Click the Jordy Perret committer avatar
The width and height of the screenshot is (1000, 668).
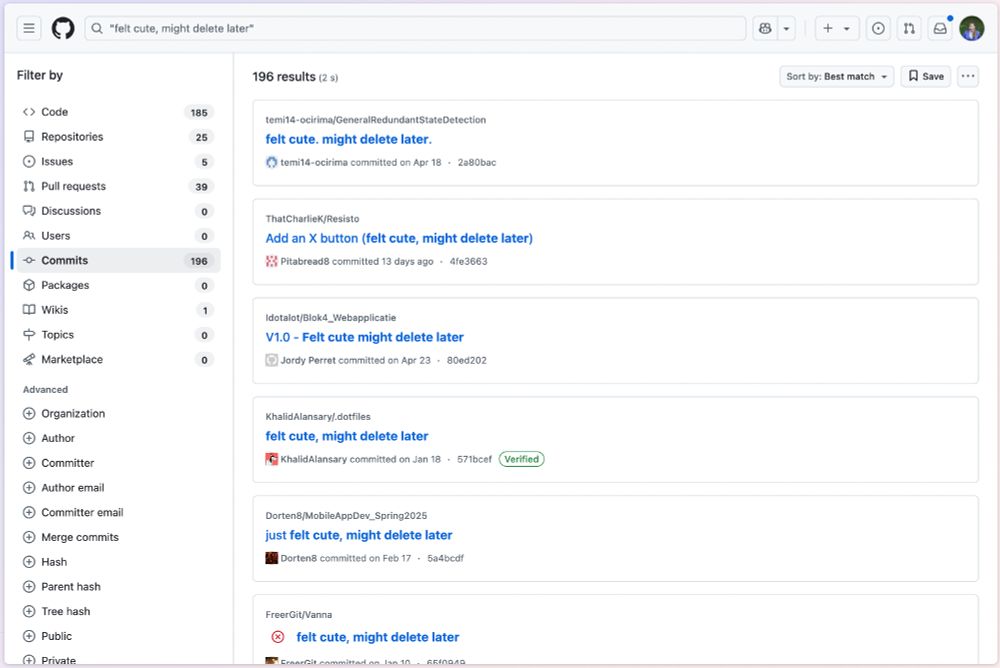click(272, 360)
